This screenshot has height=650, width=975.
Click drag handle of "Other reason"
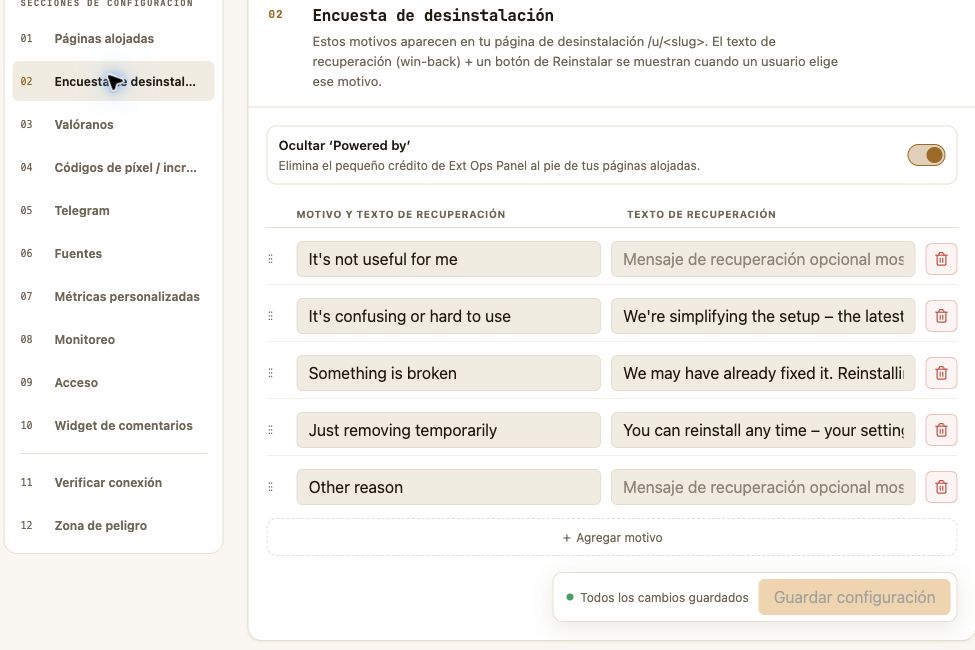click(270, 487)
